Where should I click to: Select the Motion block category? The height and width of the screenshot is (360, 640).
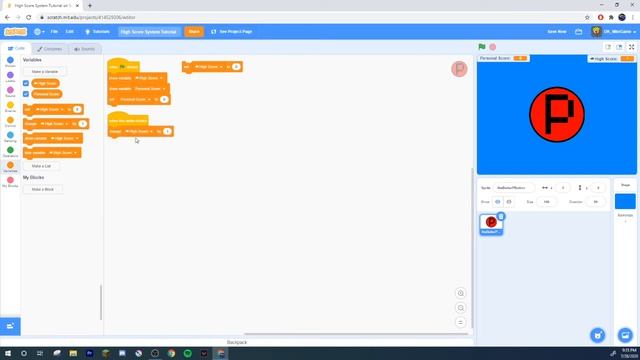pyautogui.click(x=10, y=62)
